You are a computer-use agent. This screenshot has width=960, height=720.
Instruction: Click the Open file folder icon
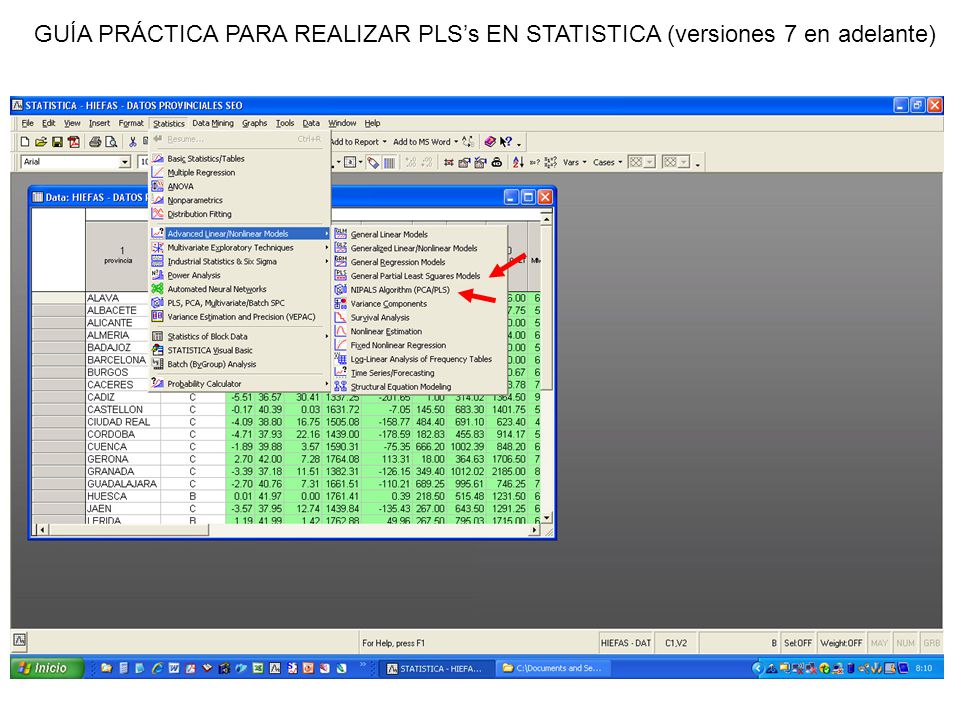40,142
